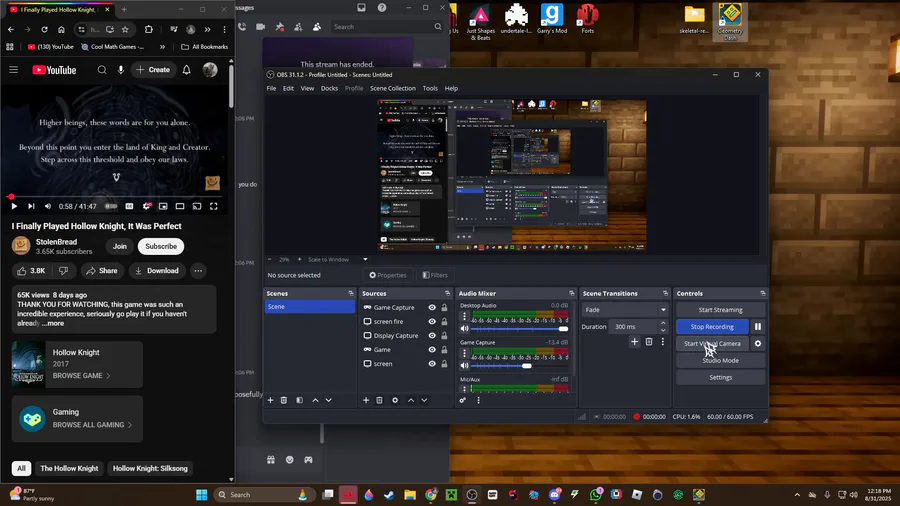Toggle lock on Game source
This screenshot has height=506, width=900.
pos(444,349)
